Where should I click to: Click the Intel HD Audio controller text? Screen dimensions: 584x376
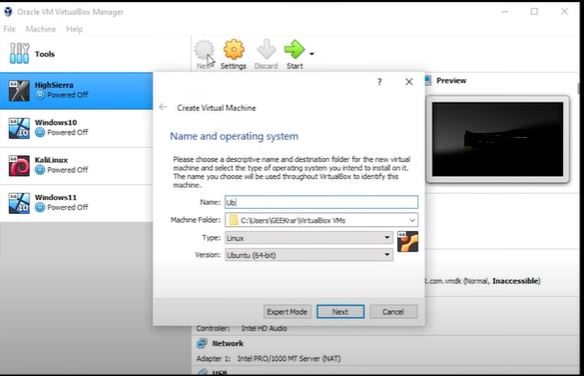(x=264, y=328)
